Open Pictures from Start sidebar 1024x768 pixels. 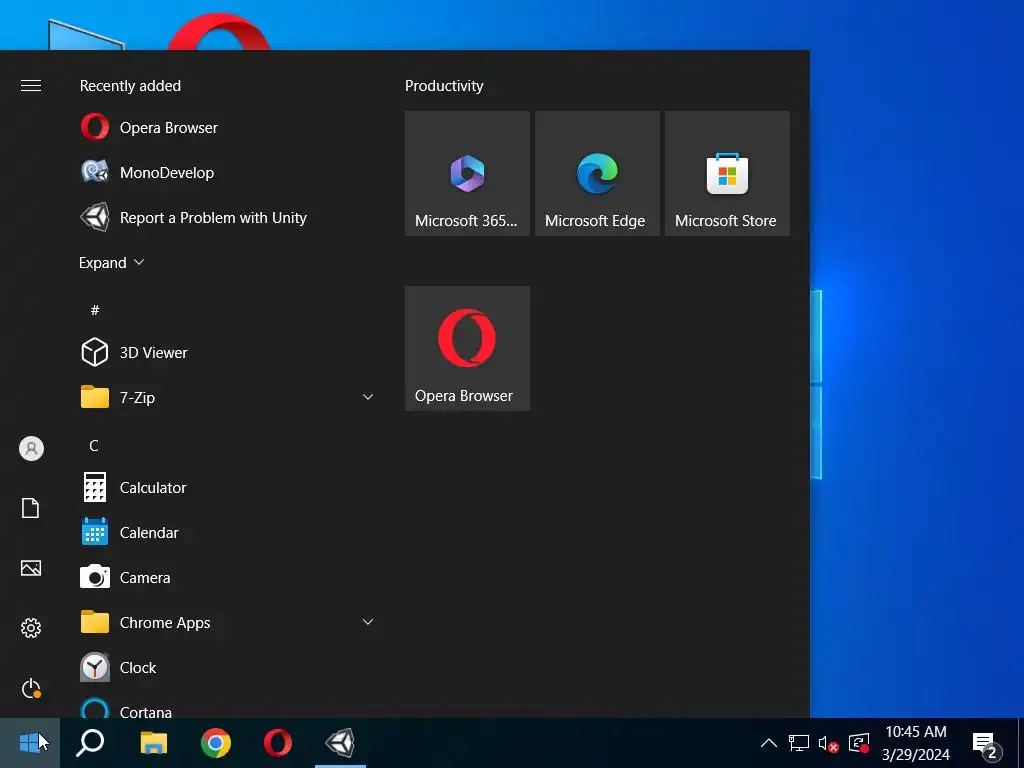pyautogui.click(x=31, y=568)
